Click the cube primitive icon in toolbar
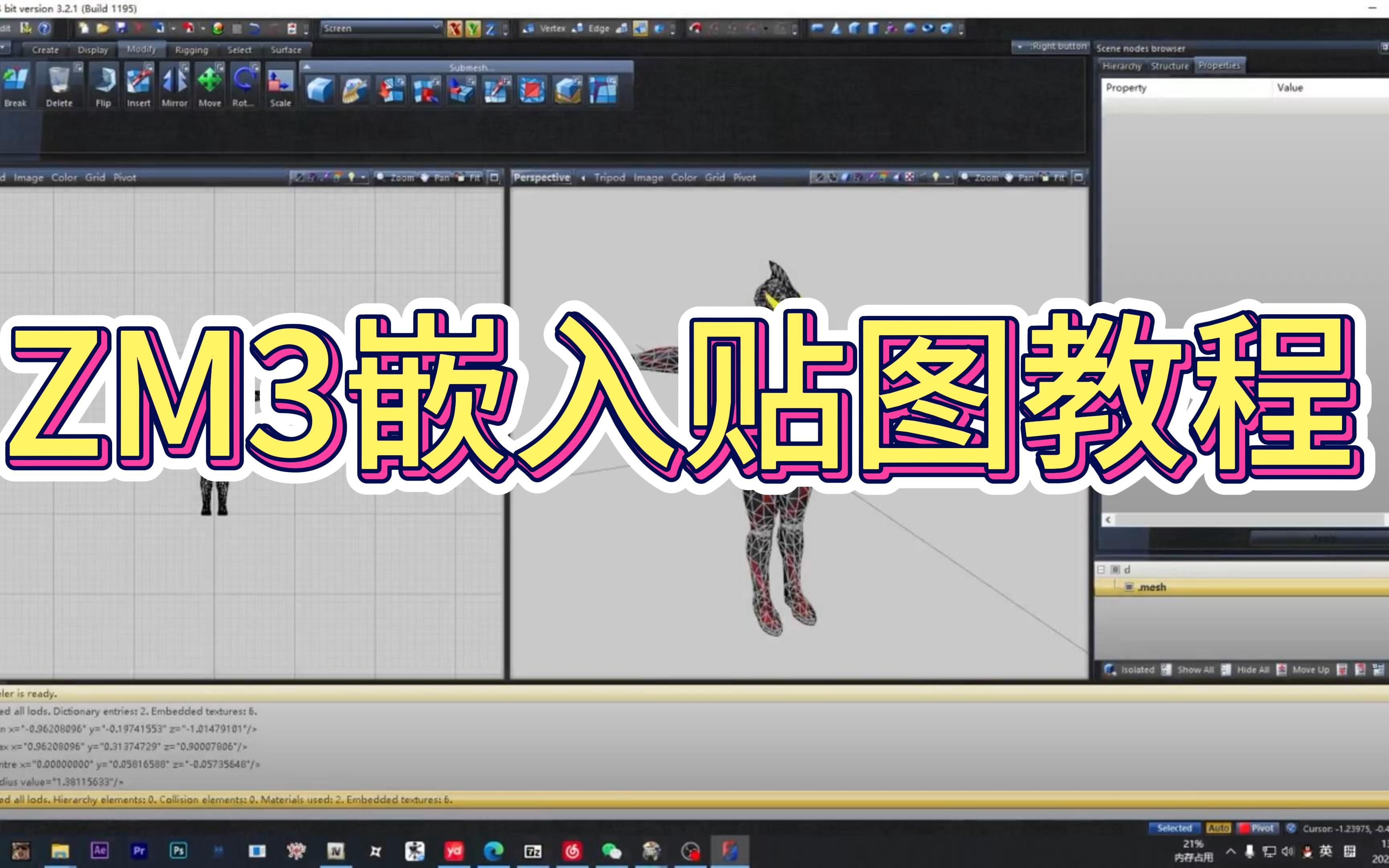Viewport: 1389px width, 868px height. click(x=854, y=28)
